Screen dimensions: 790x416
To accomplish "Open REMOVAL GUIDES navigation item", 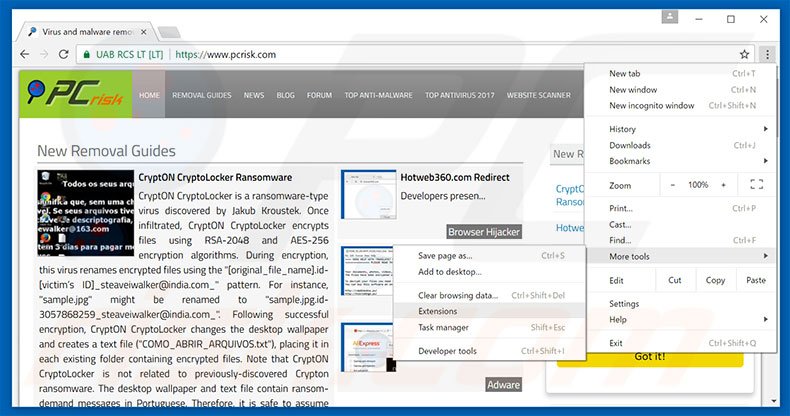I will (x=202, y=95).
